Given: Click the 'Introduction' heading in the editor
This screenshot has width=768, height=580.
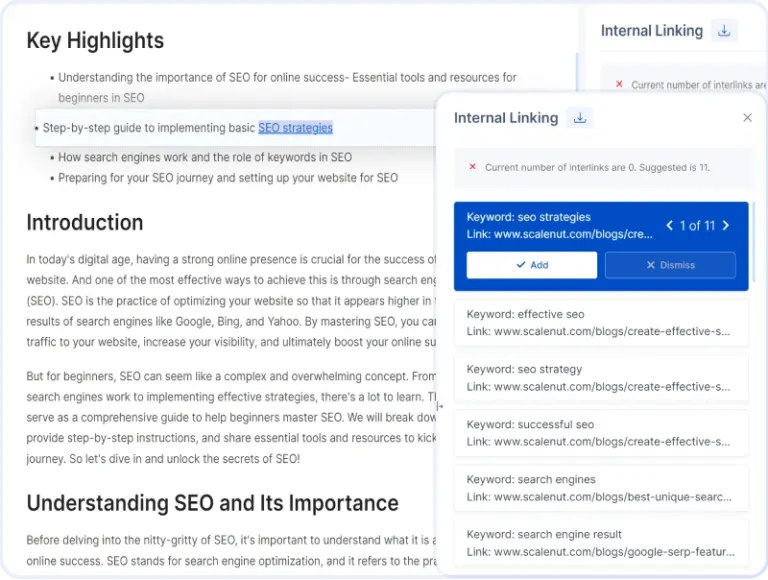Looking at the screenshot, I should (85, 222).
